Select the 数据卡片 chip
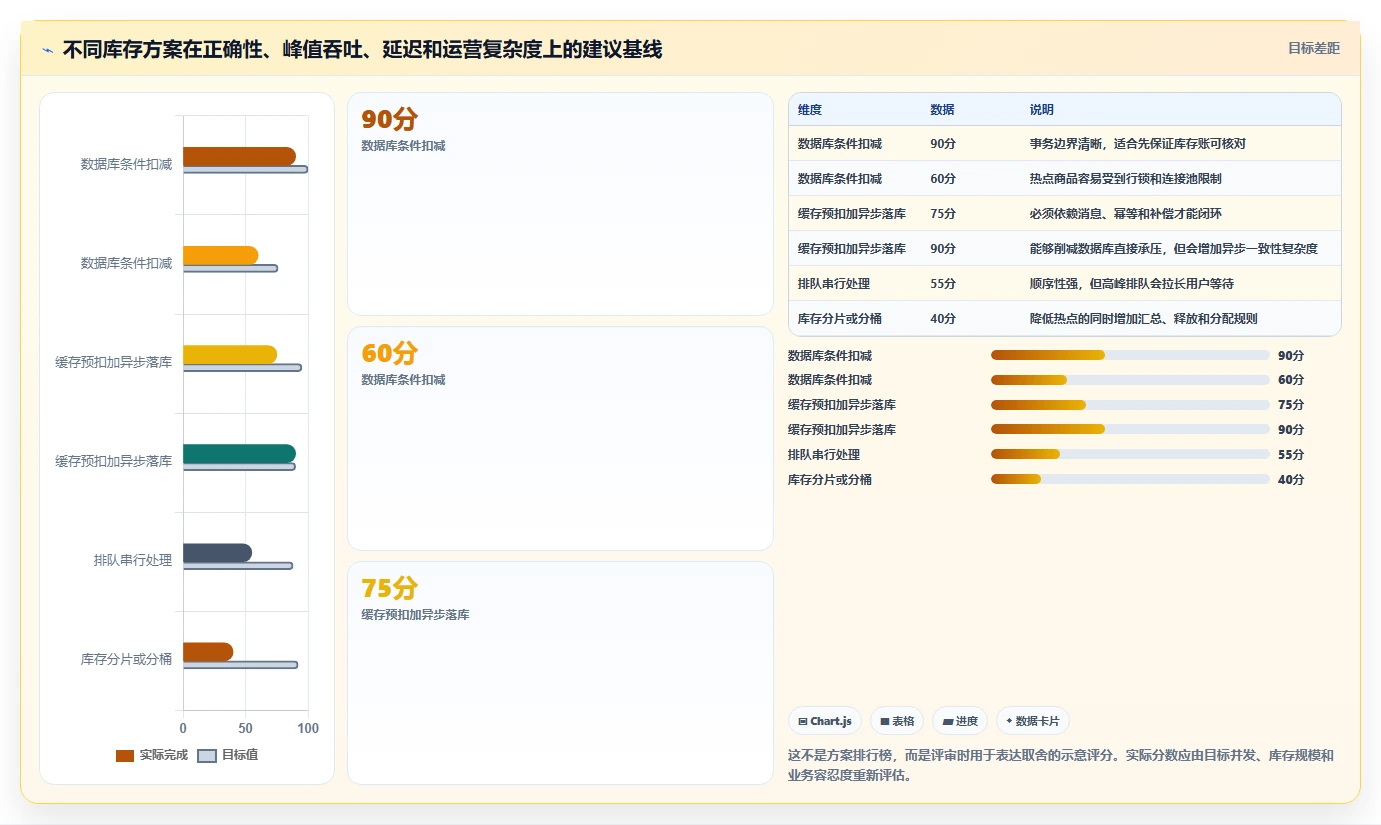Viewport: 1381px width, 825px height. click(1033, 721)
